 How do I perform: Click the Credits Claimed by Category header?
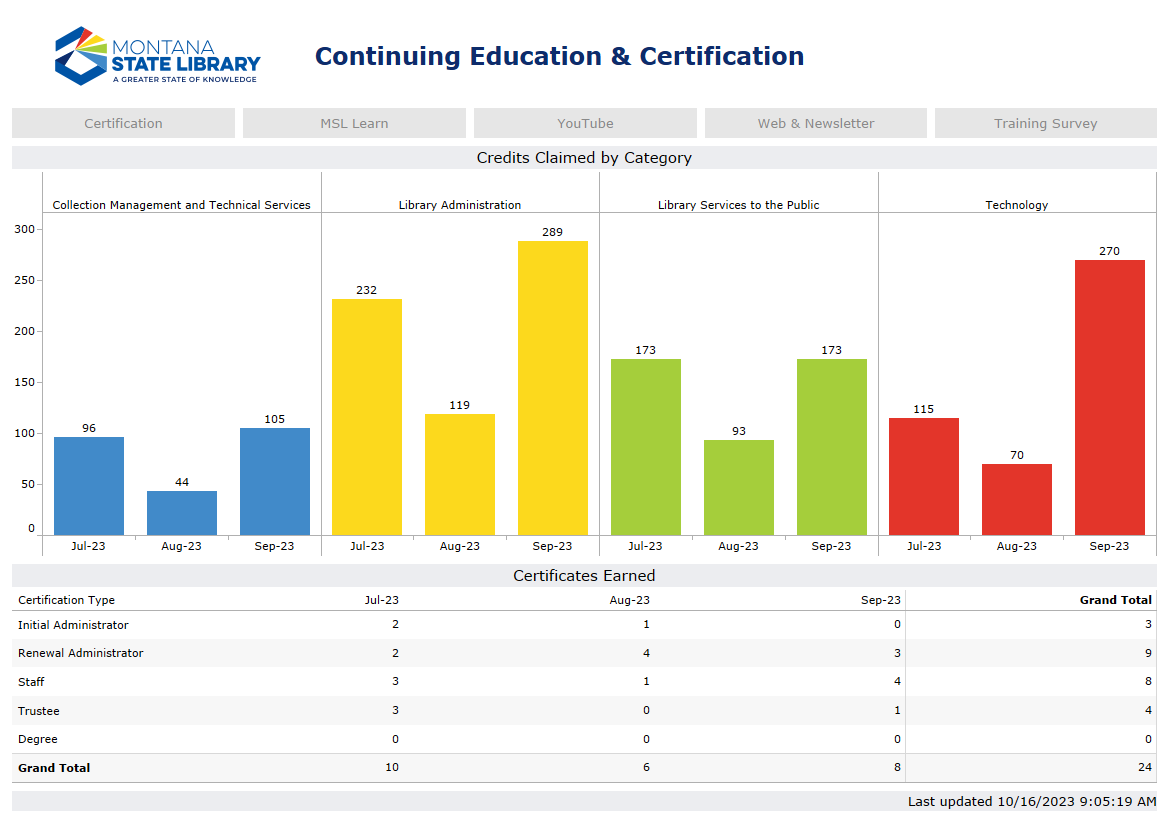point(584,157)
